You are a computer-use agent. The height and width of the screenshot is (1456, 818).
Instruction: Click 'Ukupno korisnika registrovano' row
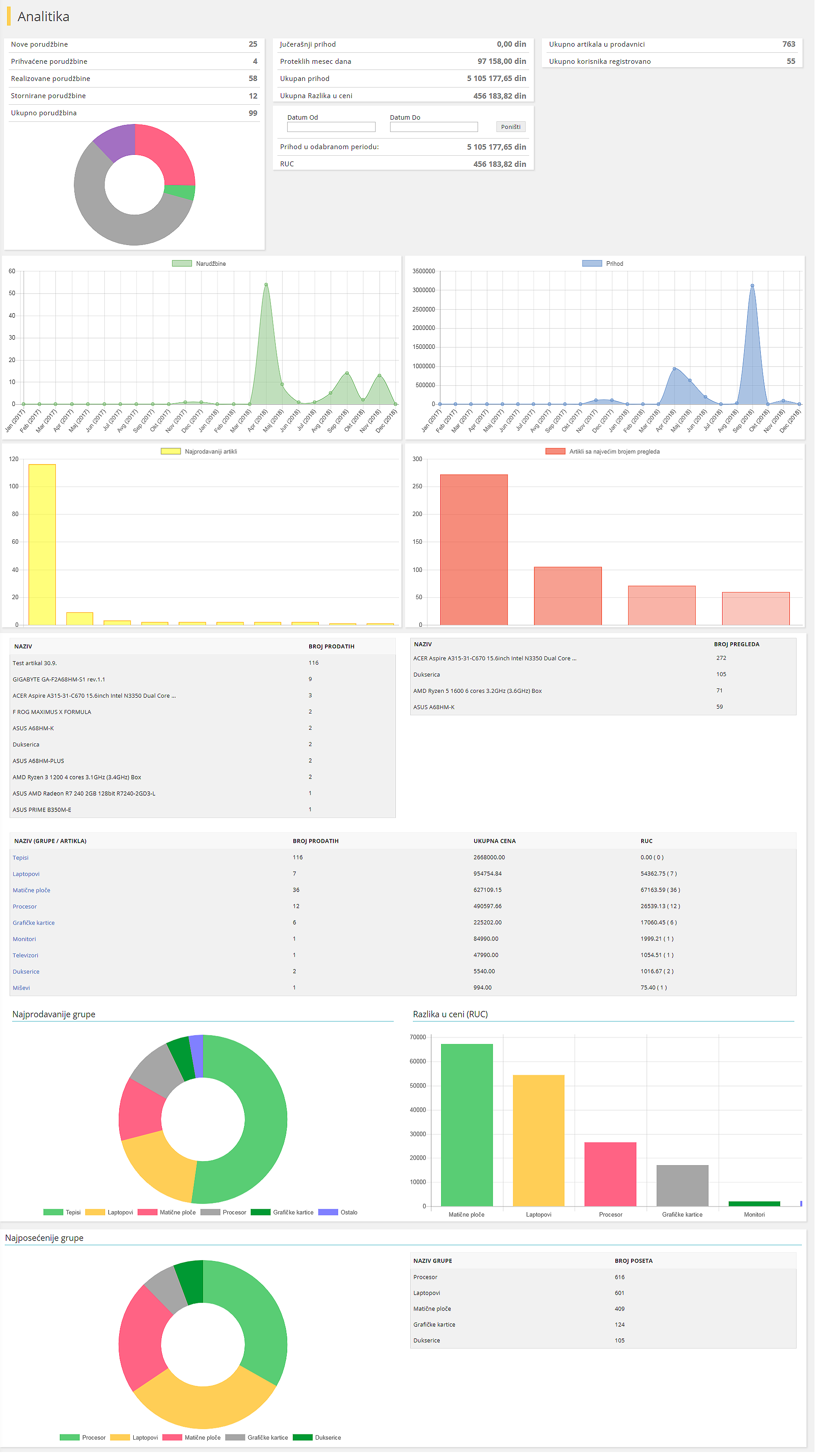[x=675, y=61]
